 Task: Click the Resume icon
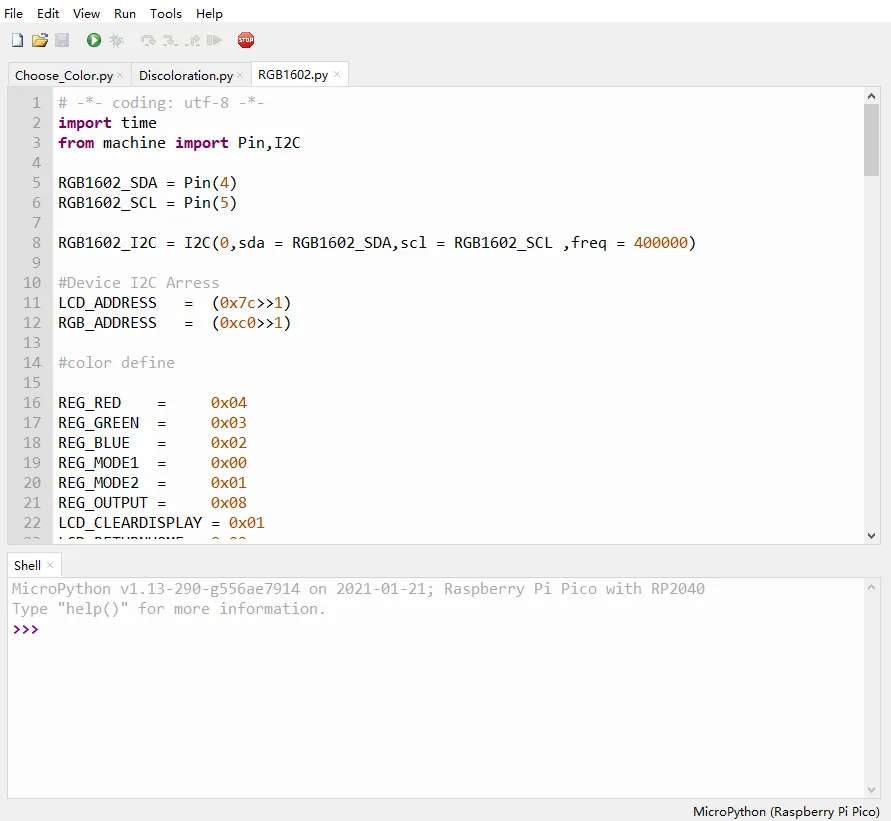click(214, 40)
